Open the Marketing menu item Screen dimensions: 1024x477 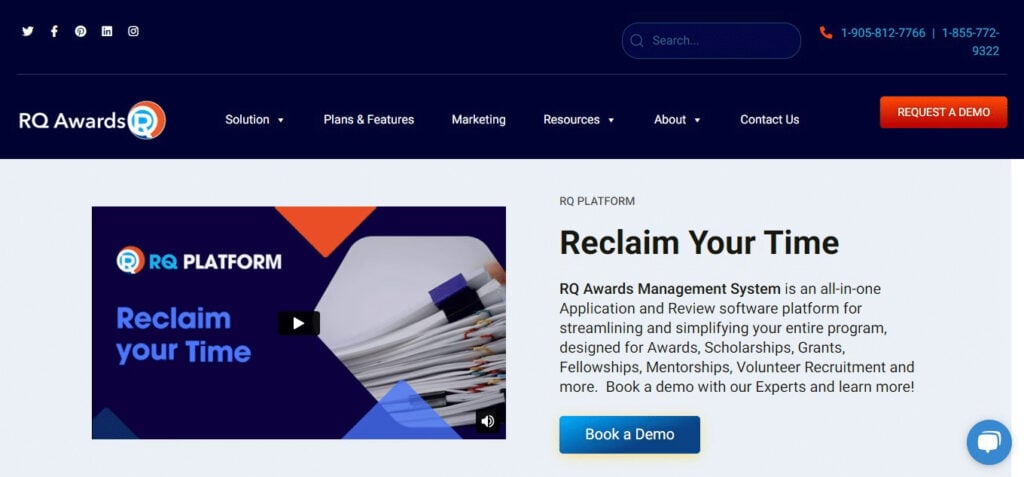point(479,120)
